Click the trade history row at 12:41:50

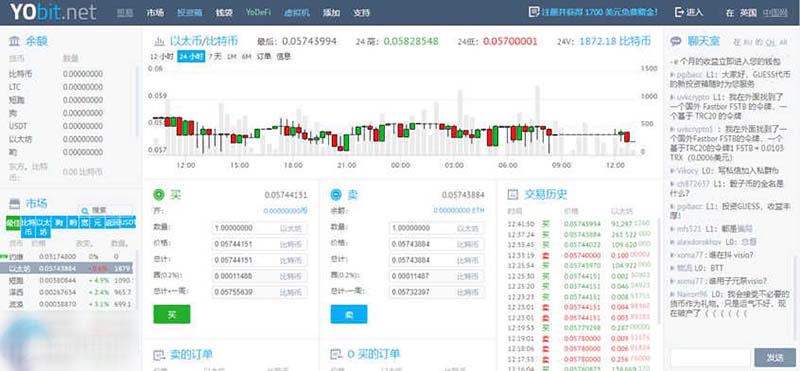tap(579, 224)
